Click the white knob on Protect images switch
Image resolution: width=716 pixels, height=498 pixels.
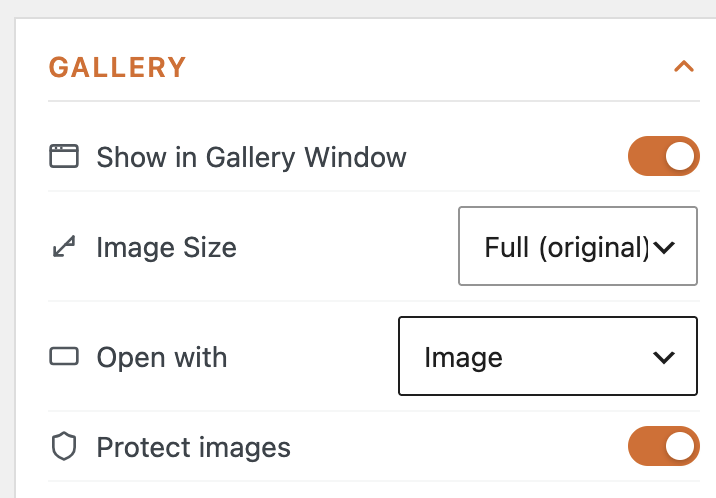tap(679, 446)
